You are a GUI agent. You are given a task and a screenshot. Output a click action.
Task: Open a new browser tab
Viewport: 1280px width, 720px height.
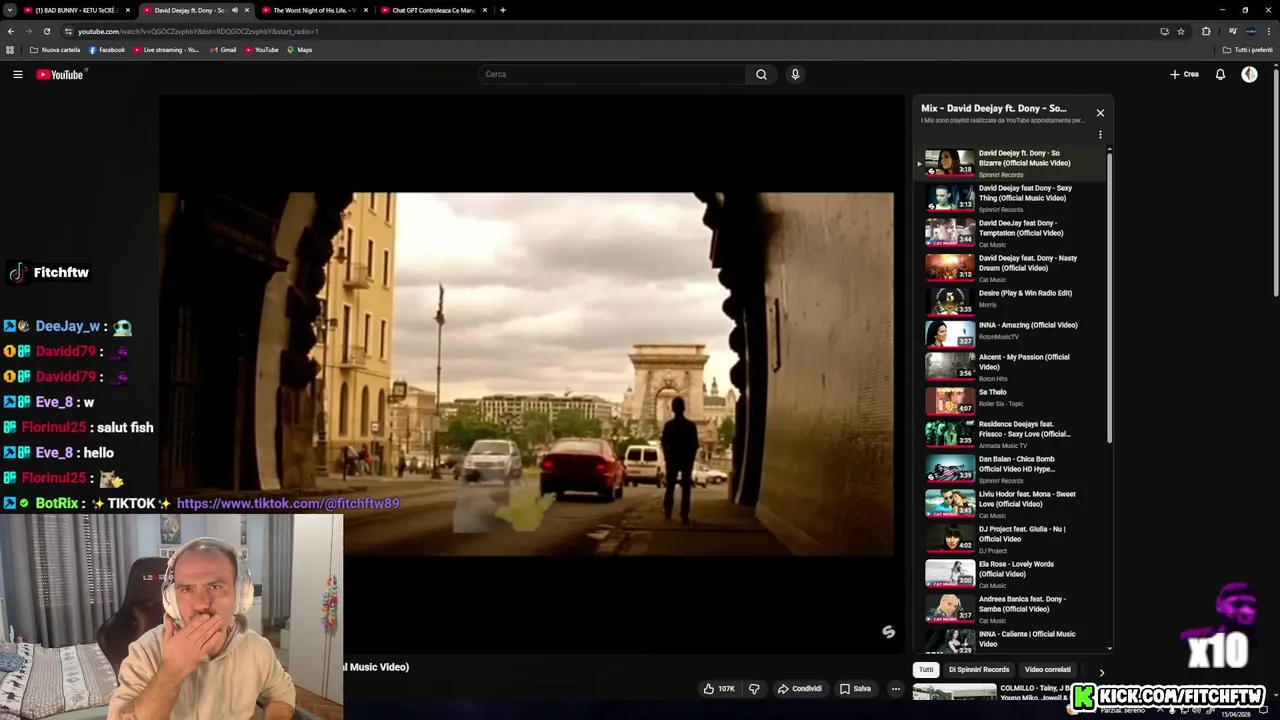[x=503, y=10]
